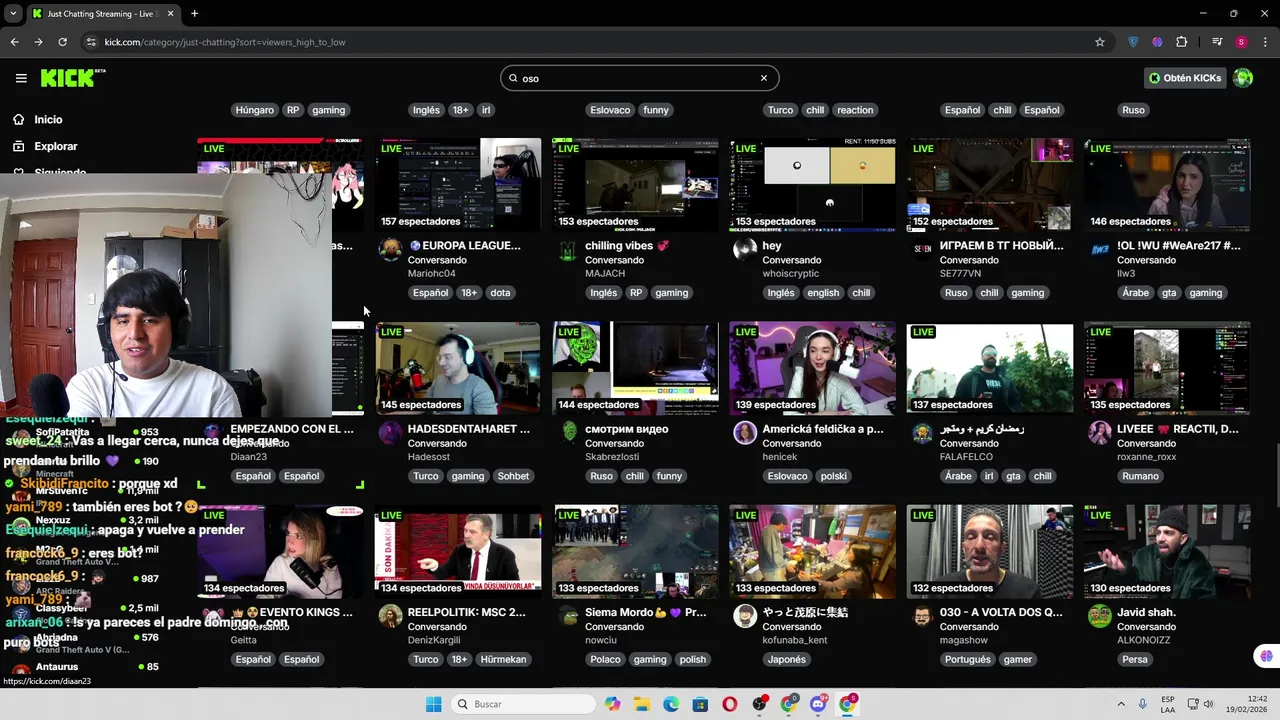Open File Explorer from the taskbar

pyautogui.click(x=641, y=704)
